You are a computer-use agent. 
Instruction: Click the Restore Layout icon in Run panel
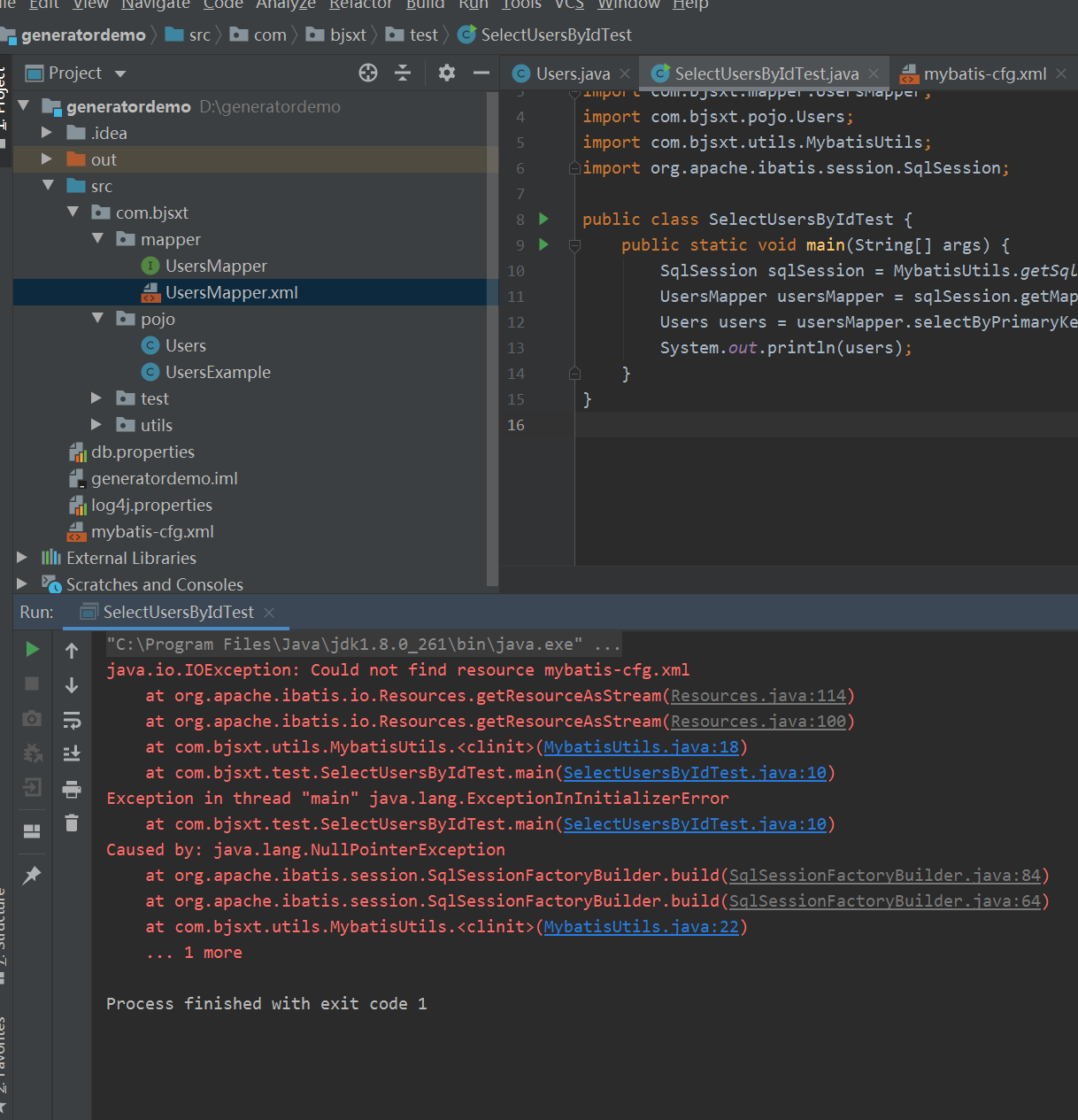[x=32, y=830]
